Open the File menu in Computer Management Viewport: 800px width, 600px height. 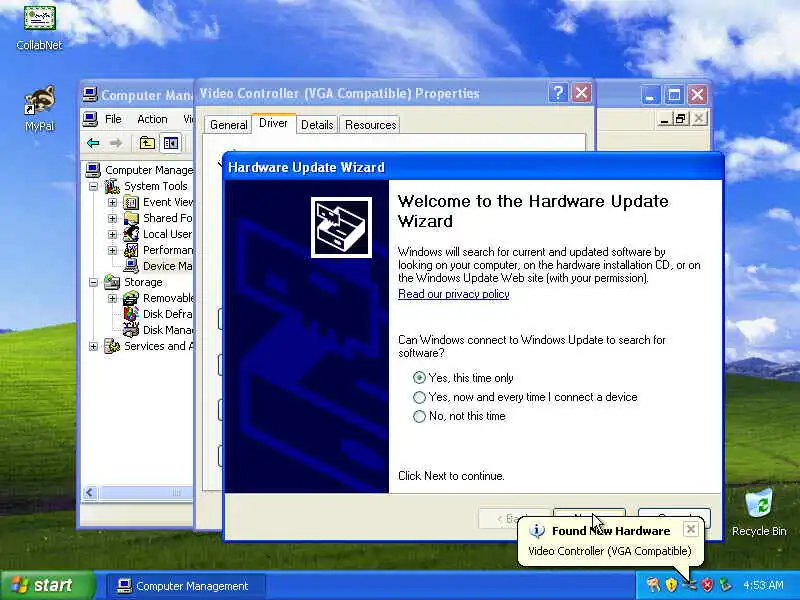click(x=113, y=119)
